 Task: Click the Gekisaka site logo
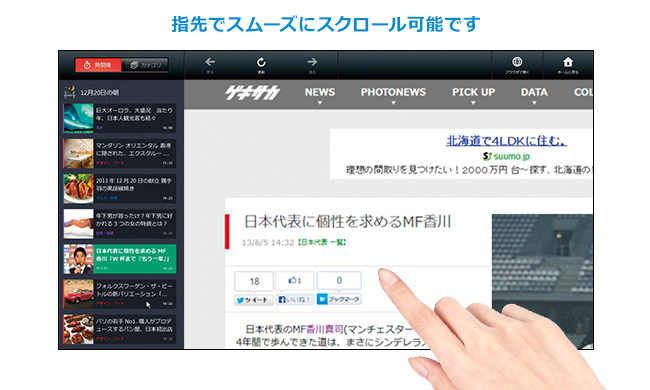(252, 93)
